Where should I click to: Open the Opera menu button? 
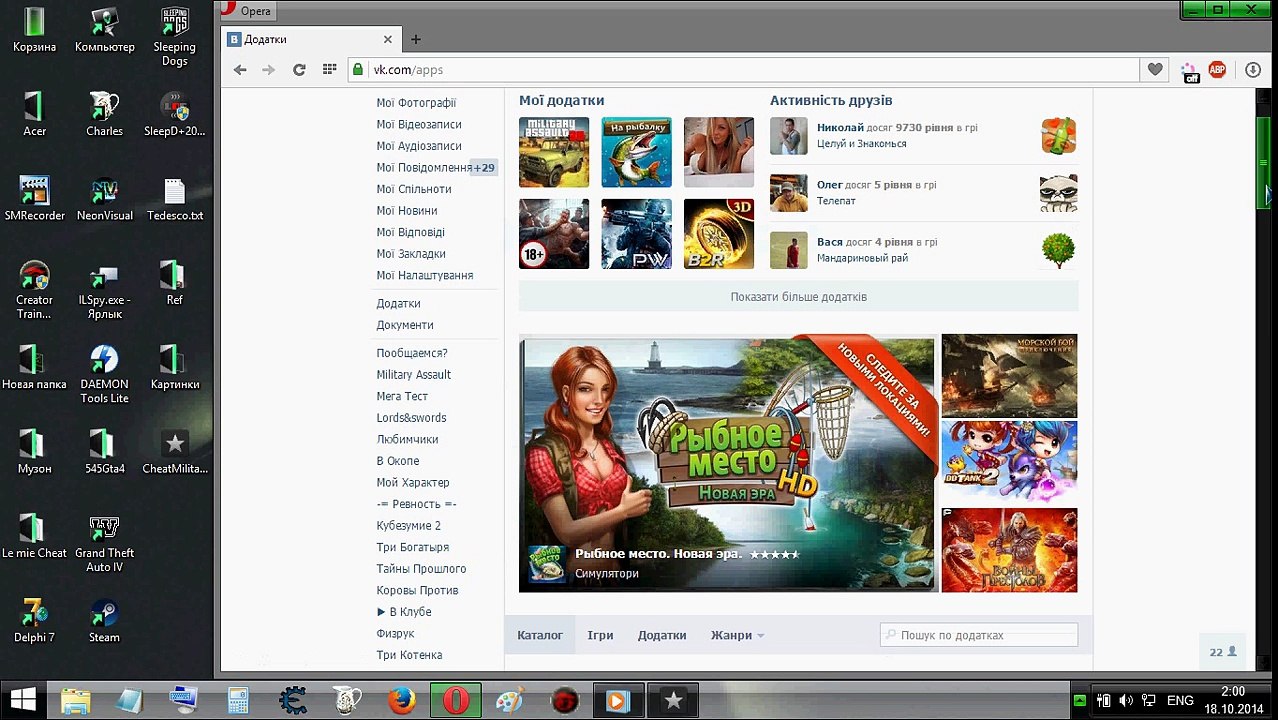(246, 10)
